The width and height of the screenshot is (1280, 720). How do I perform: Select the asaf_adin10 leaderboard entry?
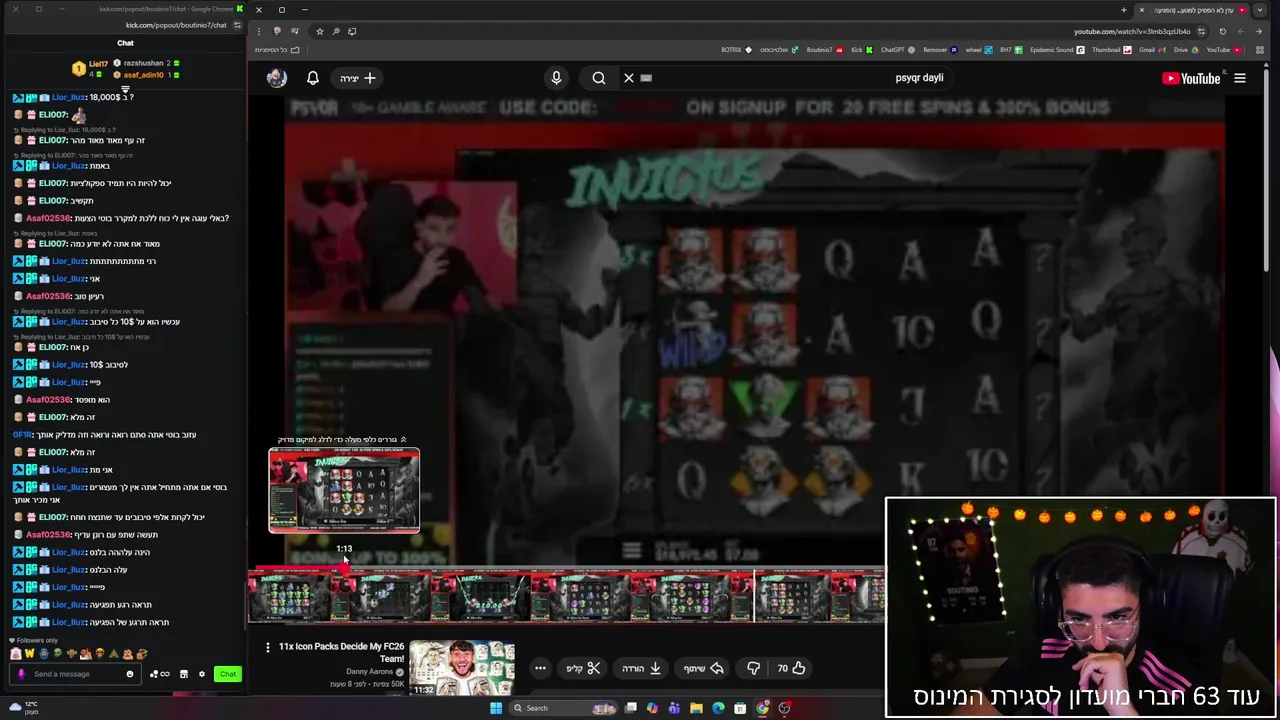(x=144, y=75)
